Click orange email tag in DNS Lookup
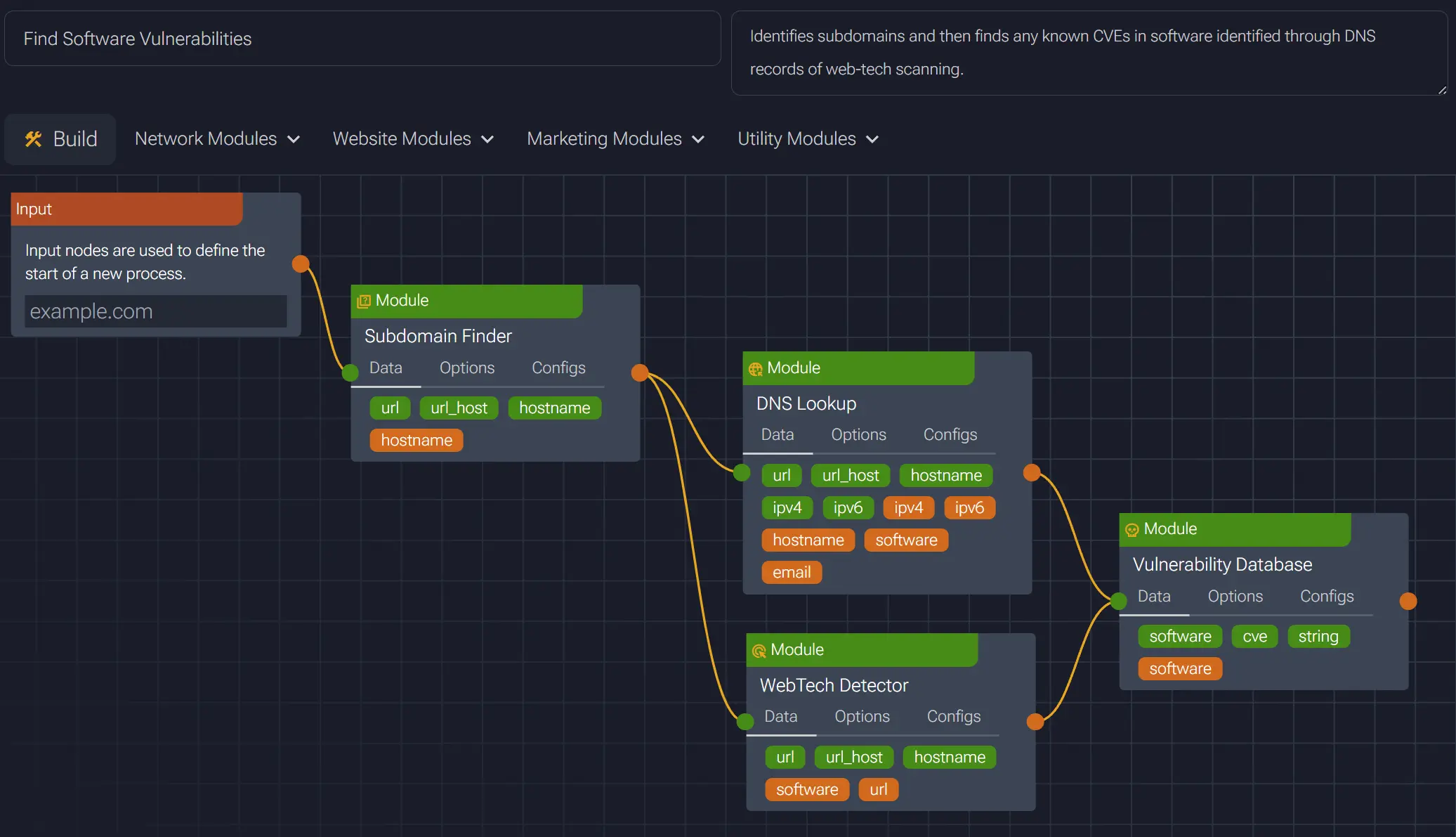Screen dimensions: 1456x837 tap(792, 572)
